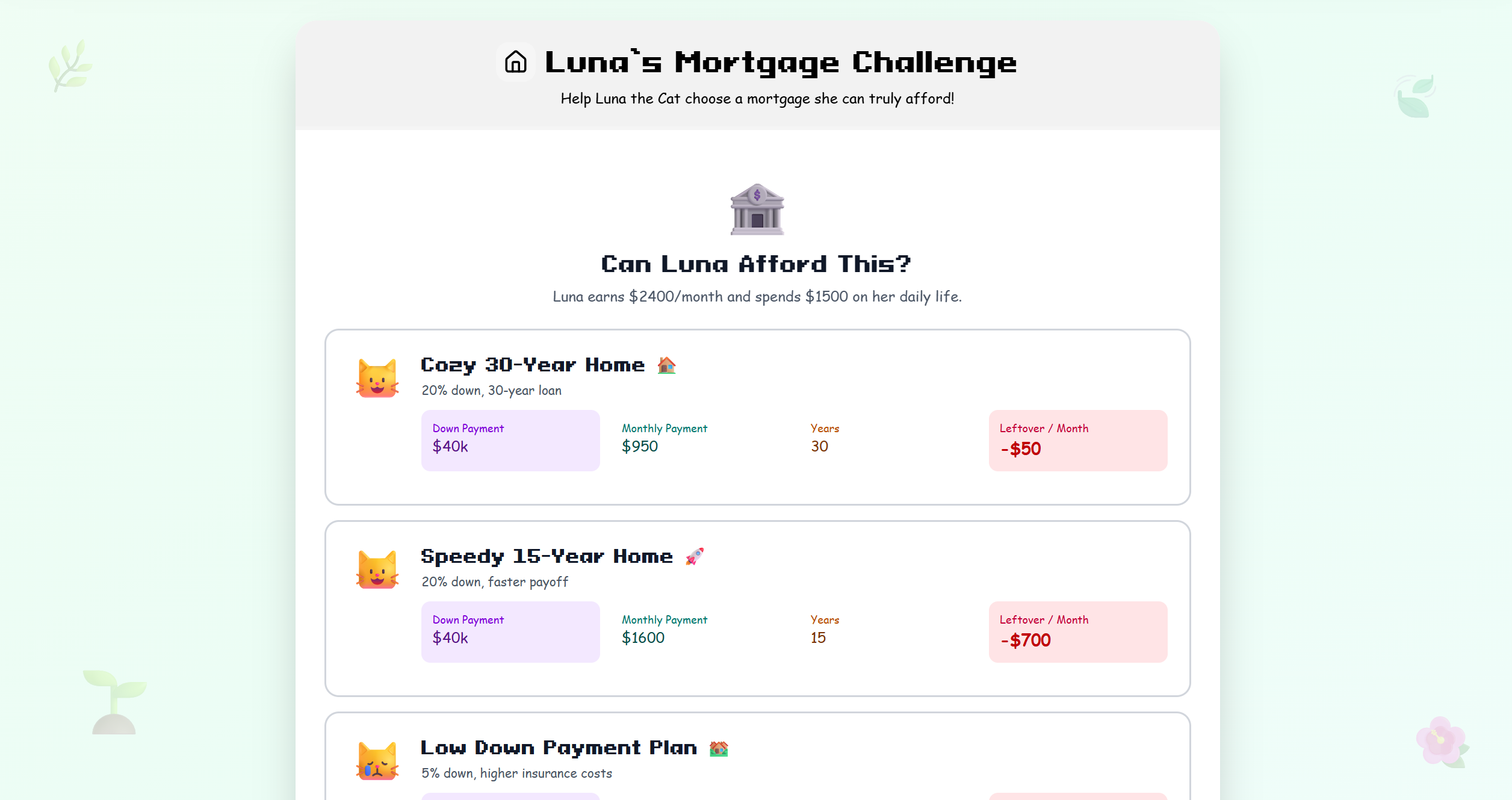Click the $40k Down Payment box in Speedy plan

click(510, 631)
